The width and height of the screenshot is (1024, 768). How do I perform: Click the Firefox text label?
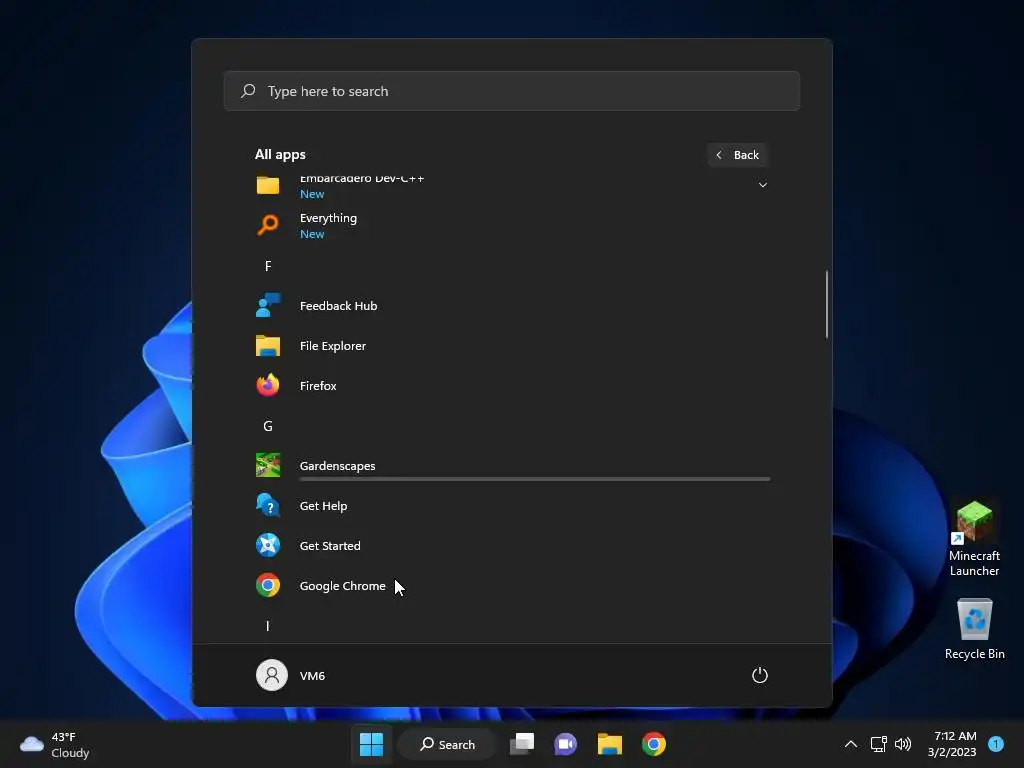(318, 386)
